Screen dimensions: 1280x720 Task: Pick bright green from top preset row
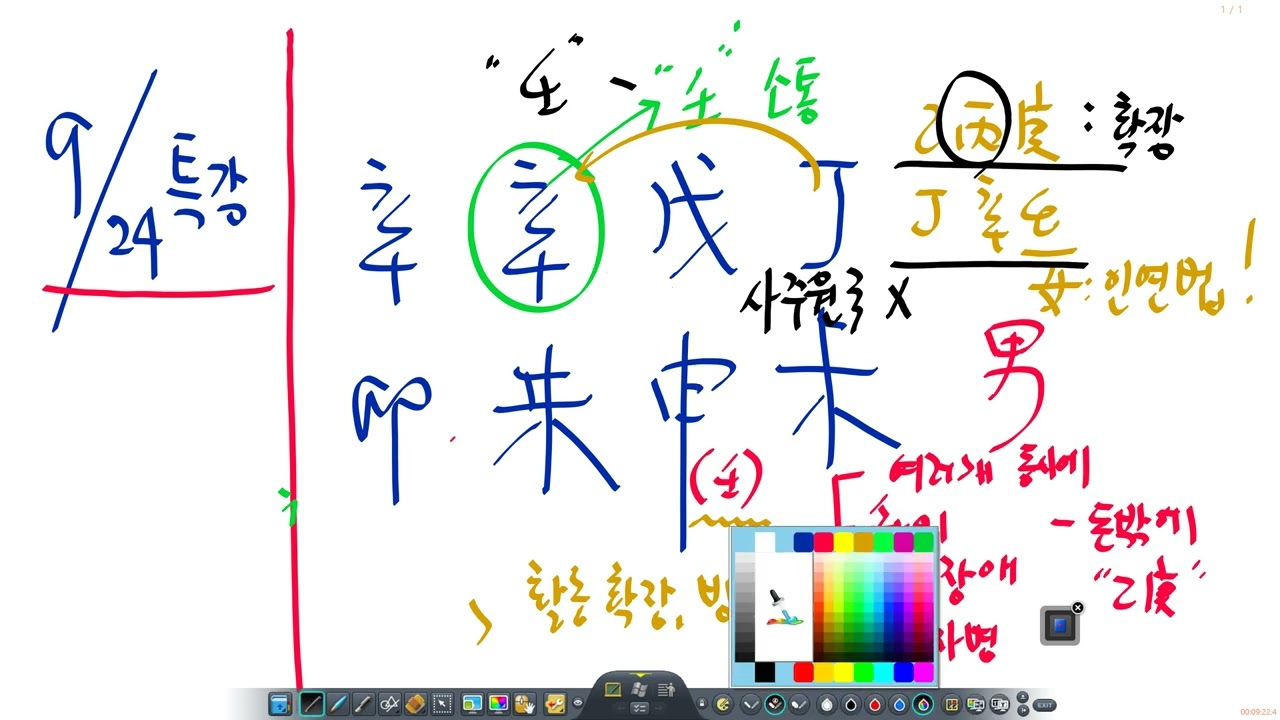click(883, 542)
